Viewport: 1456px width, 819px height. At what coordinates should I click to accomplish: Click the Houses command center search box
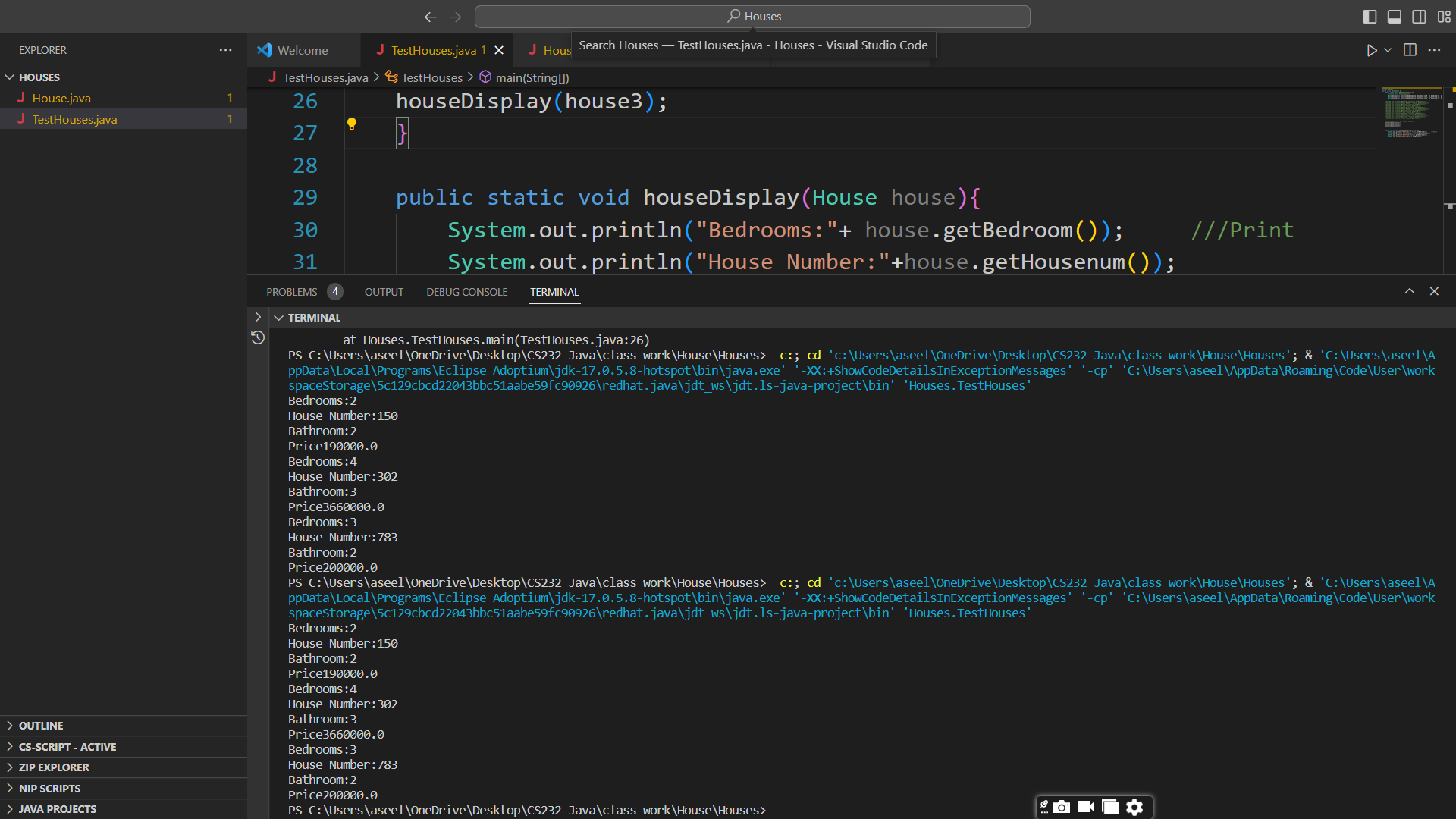(x=752, y=17)
